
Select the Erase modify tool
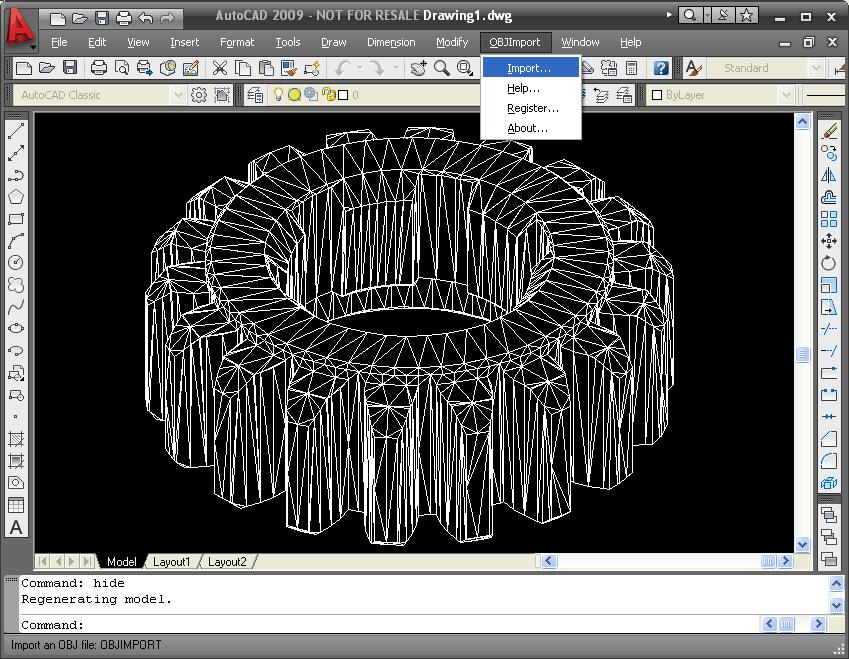tap(829, 132)
